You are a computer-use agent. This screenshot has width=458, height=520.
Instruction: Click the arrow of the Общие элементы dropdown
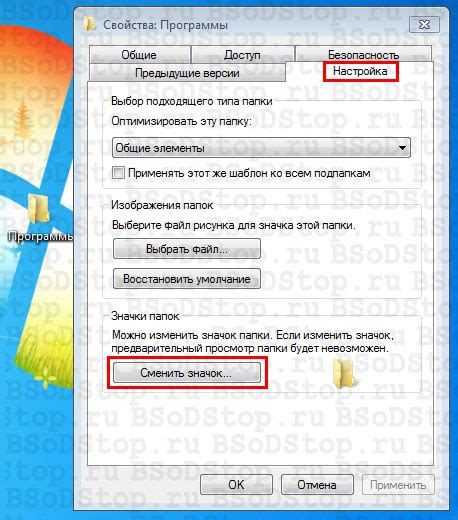point(402,147)
